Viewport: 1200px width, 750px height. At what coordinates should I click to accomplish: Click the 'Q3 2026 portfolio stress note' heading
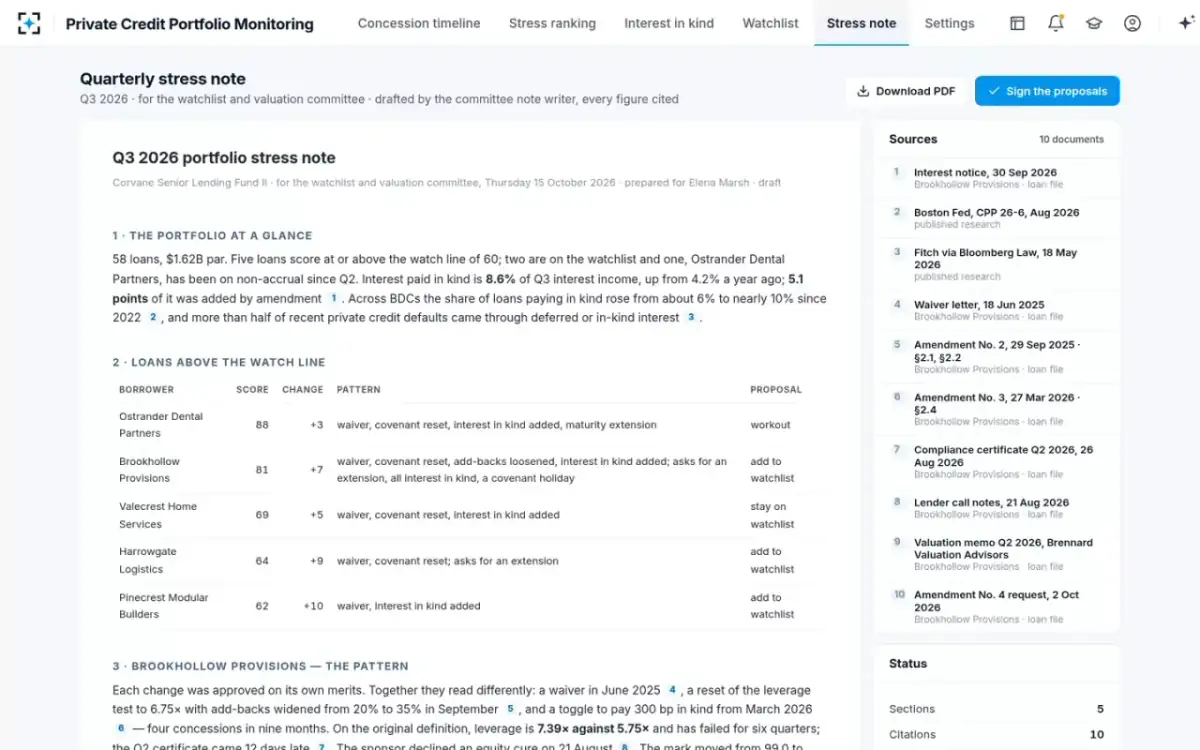pyautogui.click(x=224, y=158)
